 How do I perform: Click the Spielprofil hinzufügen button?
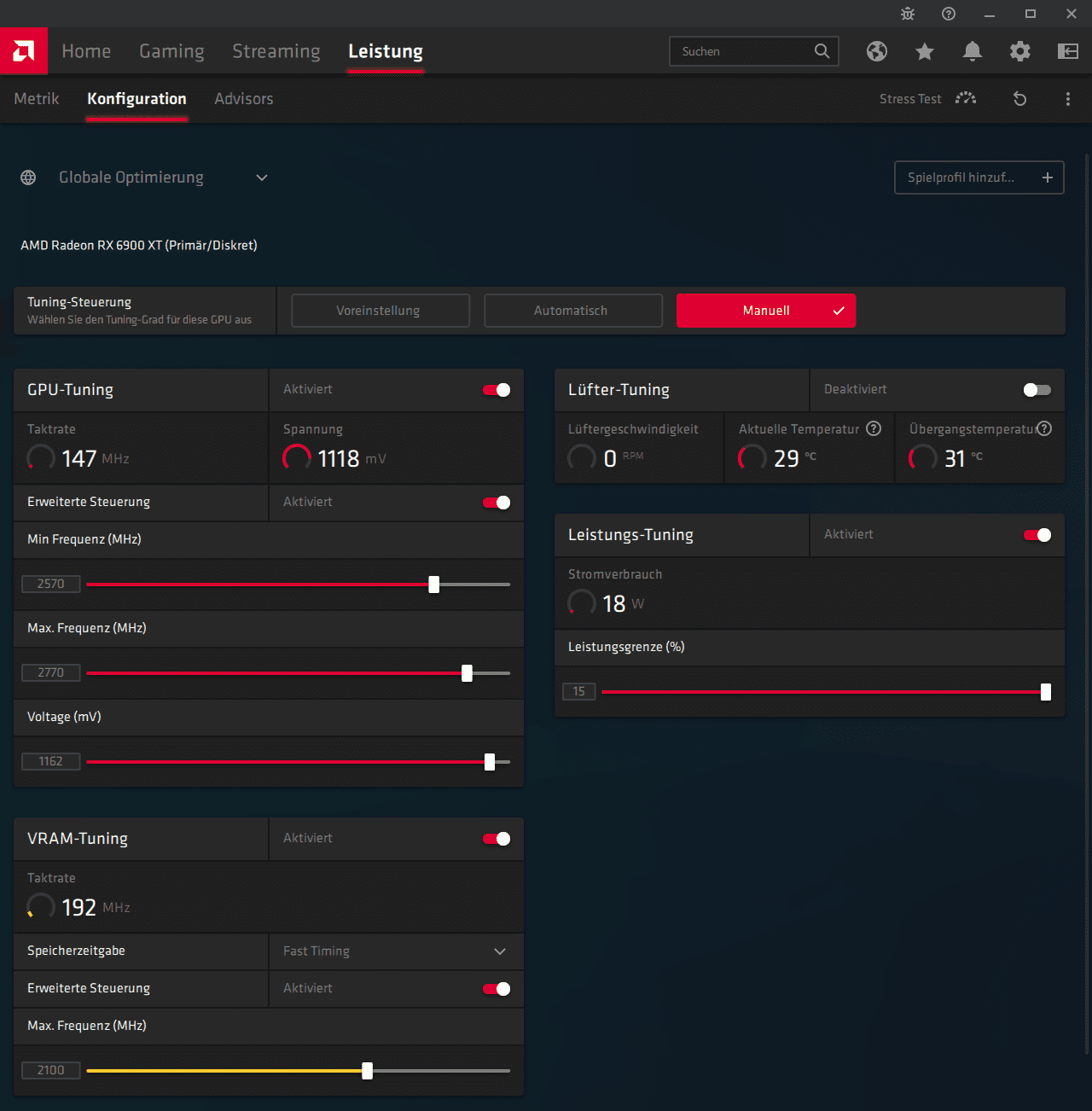[979, 177]
